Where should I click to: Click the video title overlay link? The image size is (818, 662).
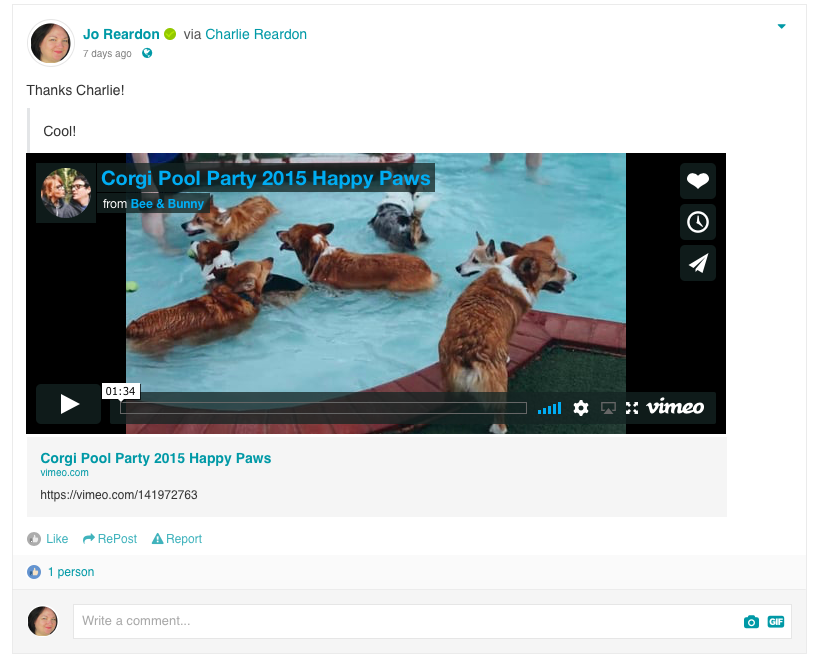click(x=266, y=178)
